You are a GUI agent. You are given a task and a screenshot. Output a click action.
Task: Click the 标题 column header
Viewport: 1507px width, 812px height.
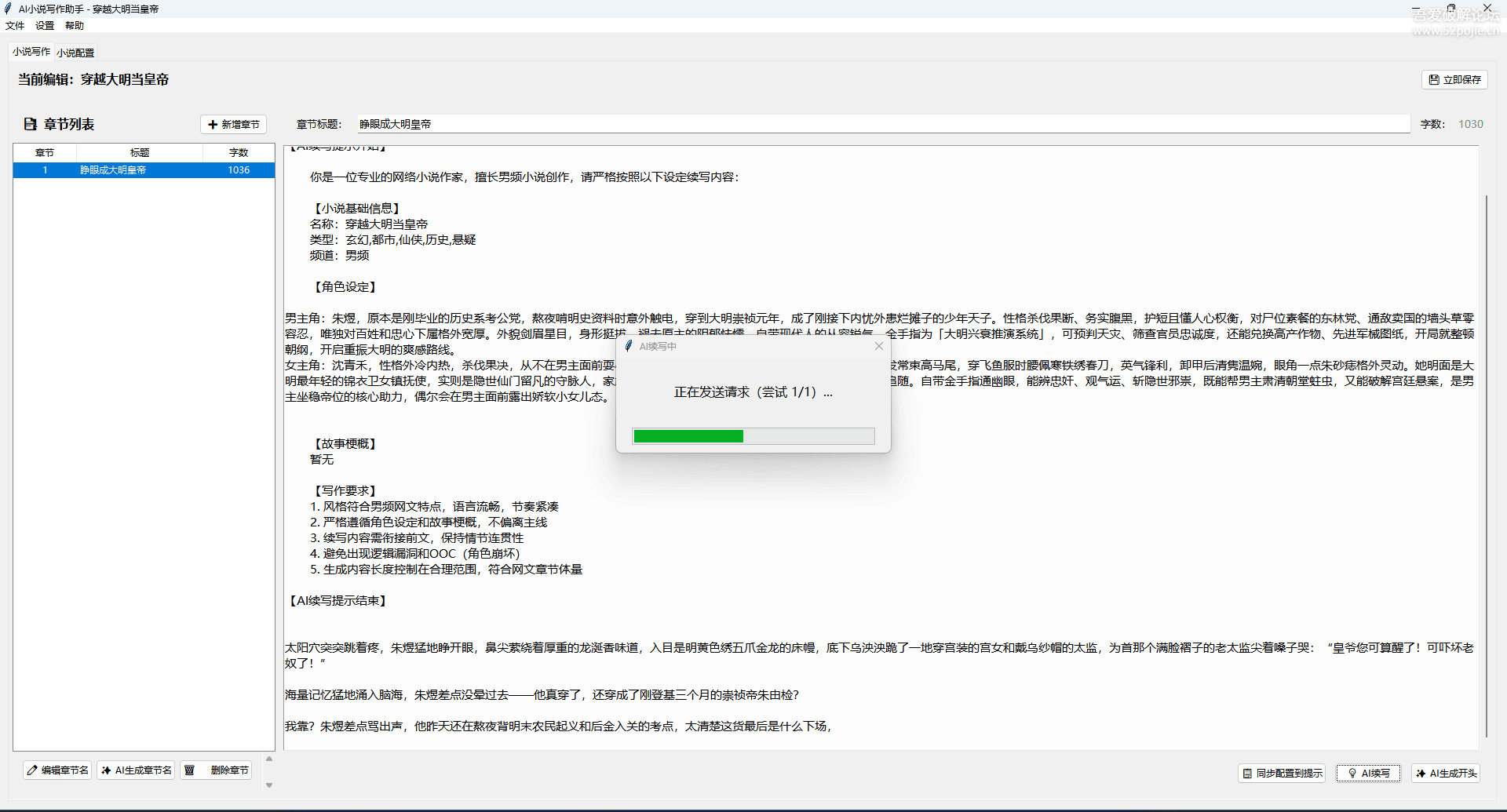click(x=140, y=153)
